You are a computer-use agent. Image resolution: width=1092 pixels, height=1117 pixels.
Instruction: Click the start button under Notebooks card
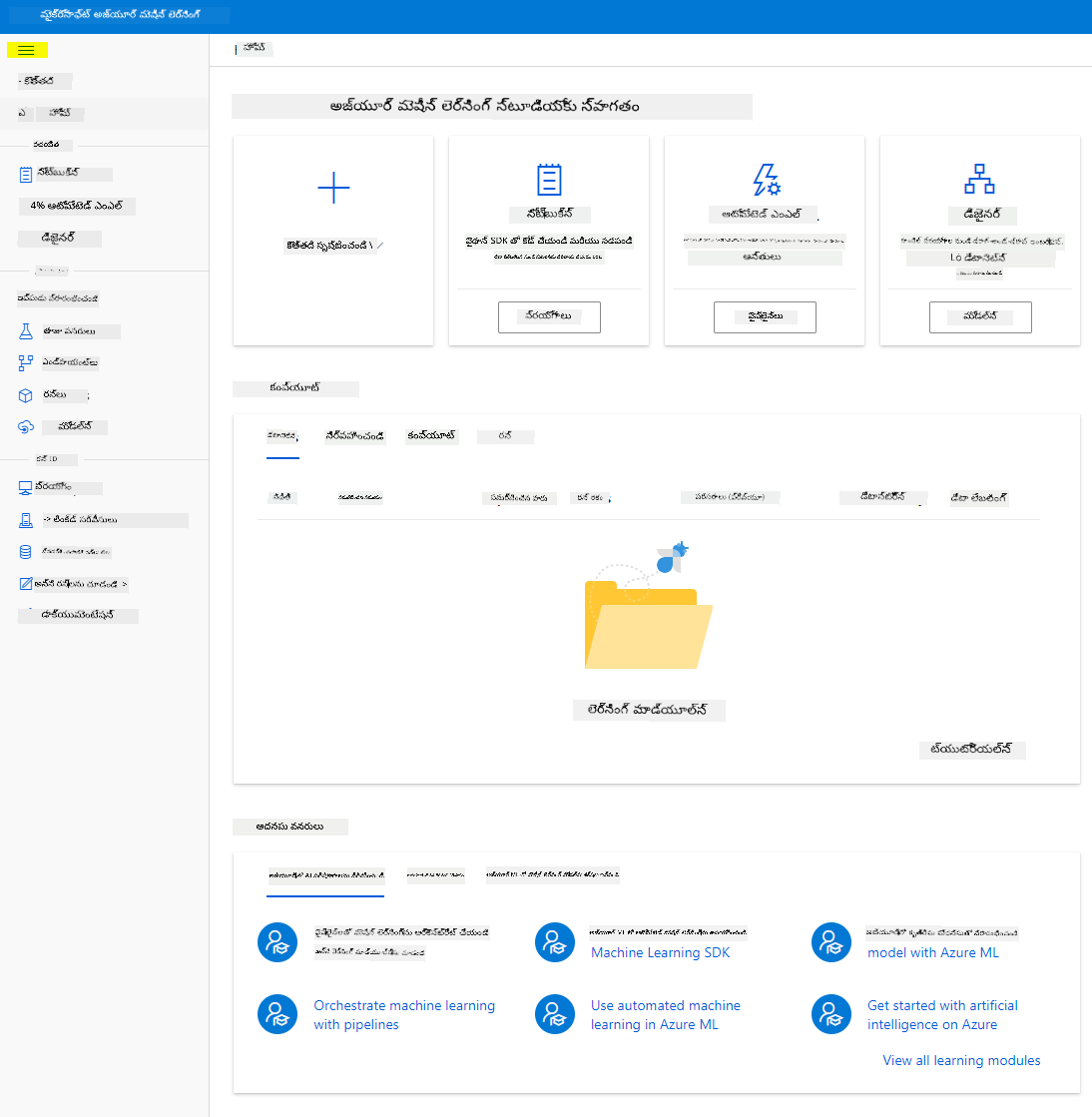point(549,317)
